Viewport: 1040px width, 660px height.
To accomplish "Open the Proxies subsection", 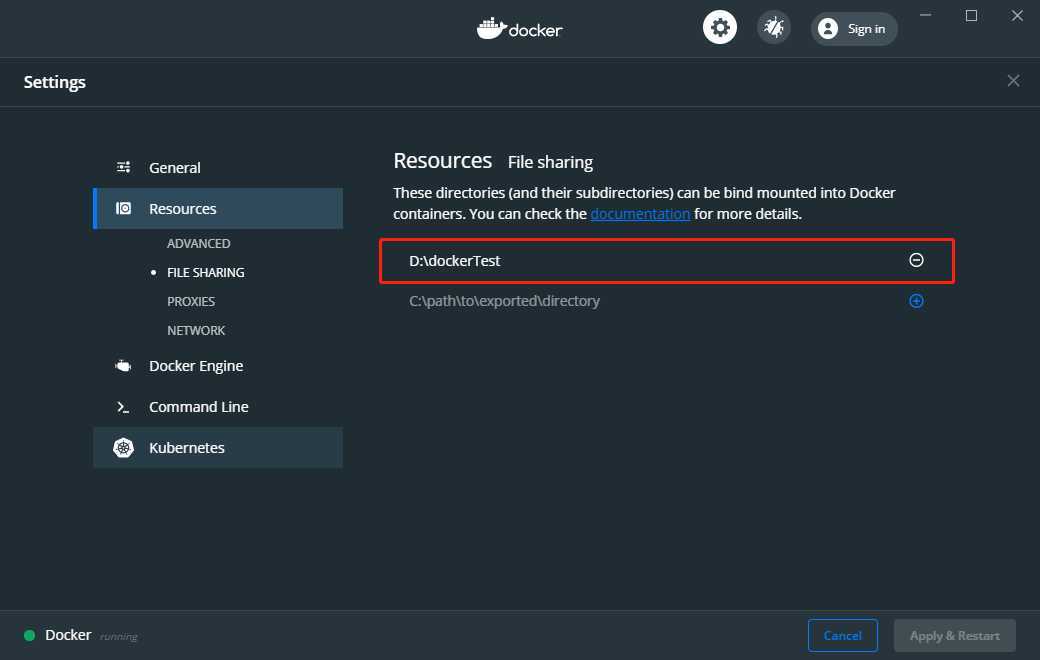I will (191, 301).
